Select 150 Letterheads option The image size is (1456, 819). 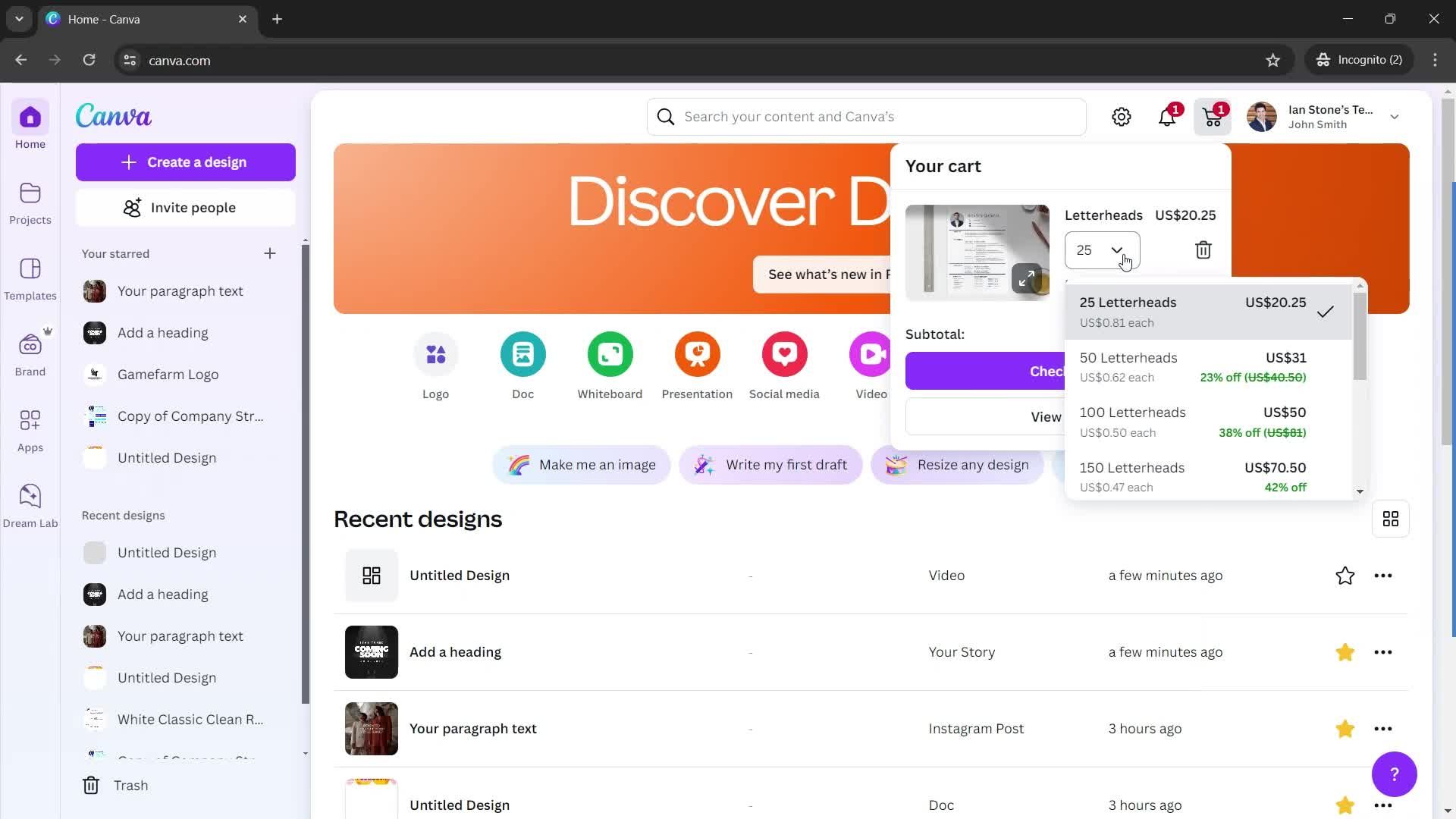1208,477
